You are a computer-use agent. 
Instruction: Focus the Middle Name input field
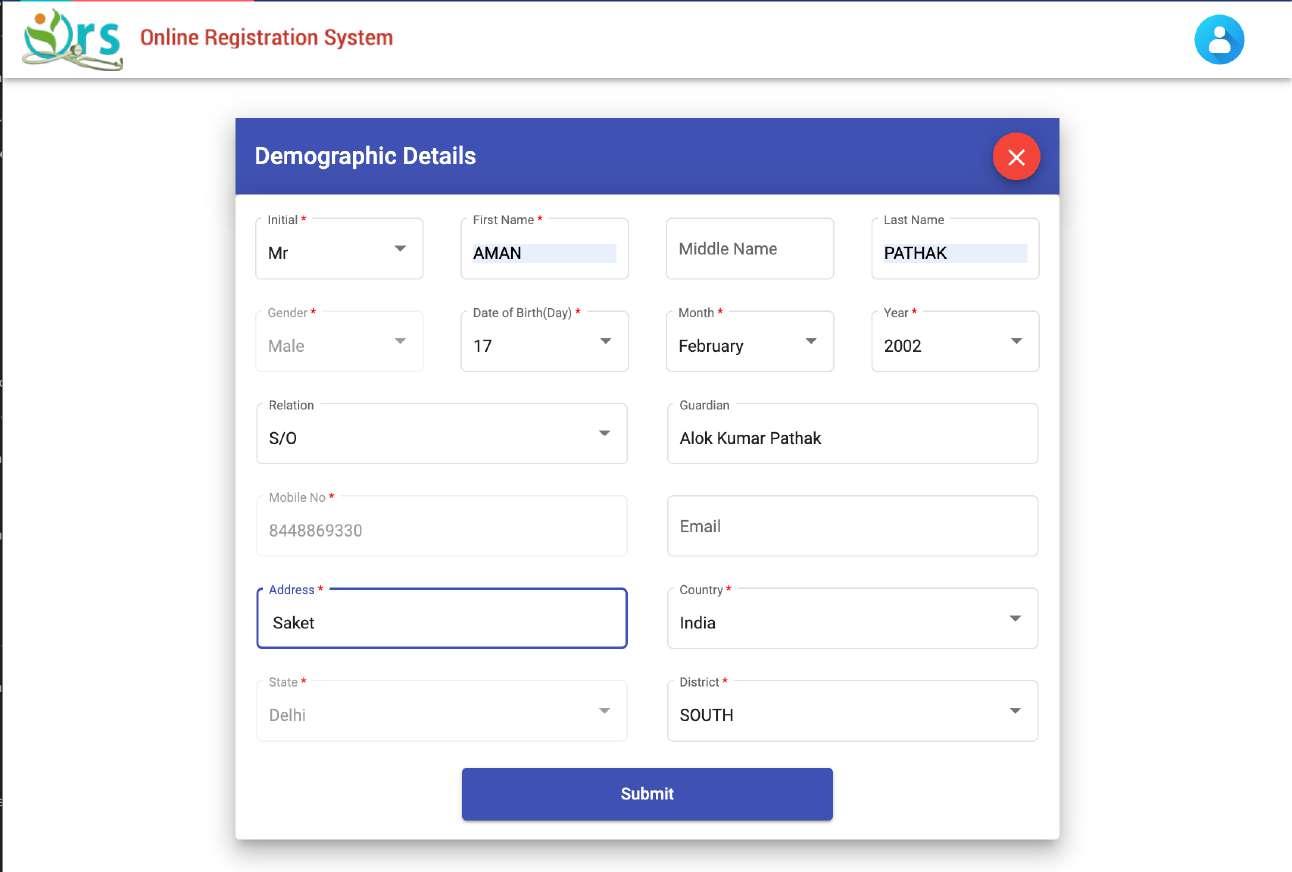pyautogui.click(x=749, y=249)
